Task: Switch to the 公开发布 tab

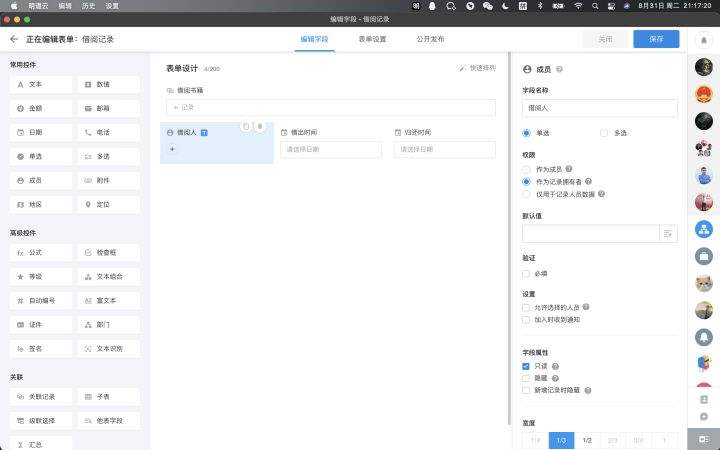Action: (430, 39)
